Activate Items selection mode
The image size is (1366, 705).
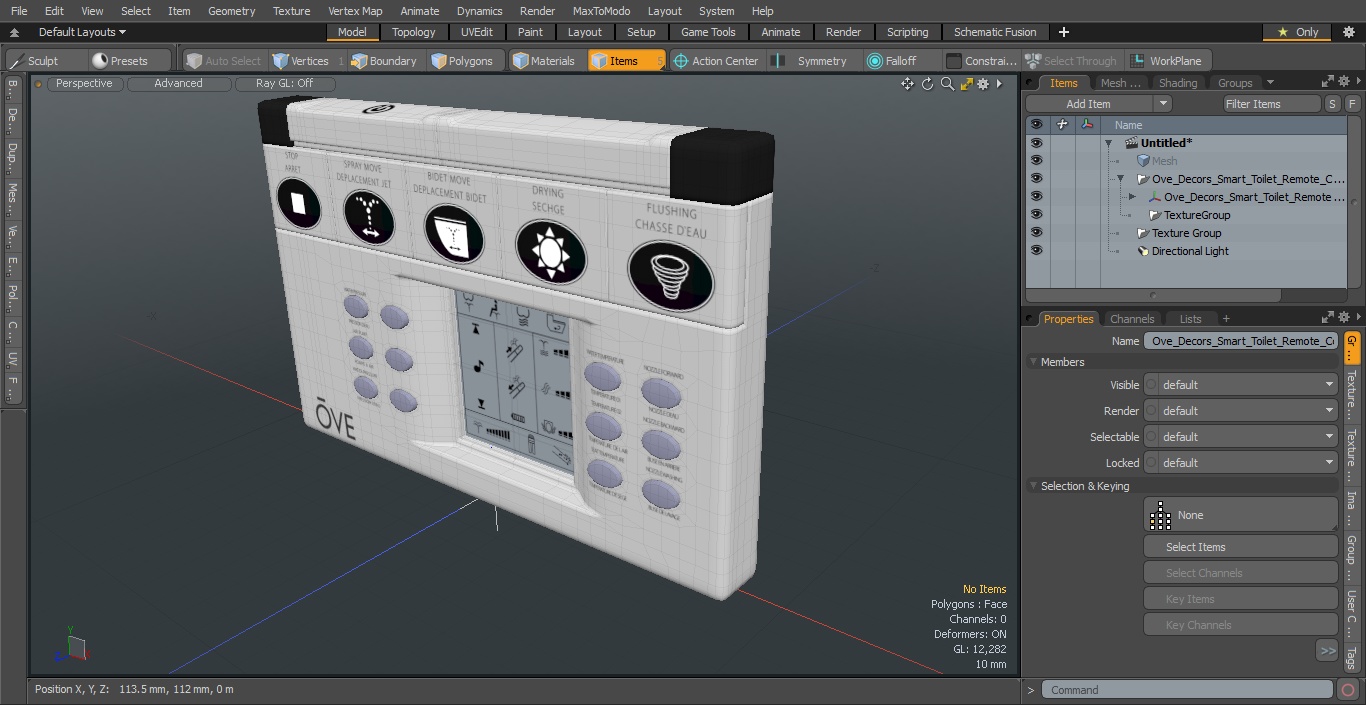tap(625, 61)
